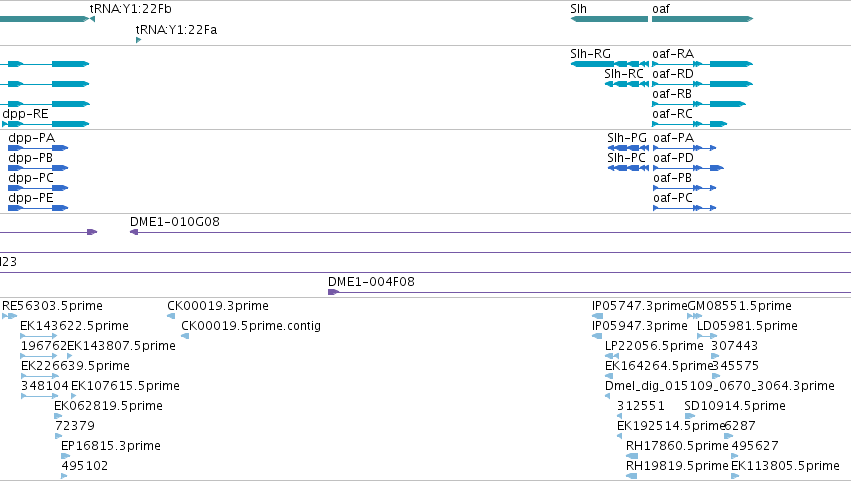Click the RH17860.5prime EST label
This screenshot has height=481, width=851.
[677, 446]
